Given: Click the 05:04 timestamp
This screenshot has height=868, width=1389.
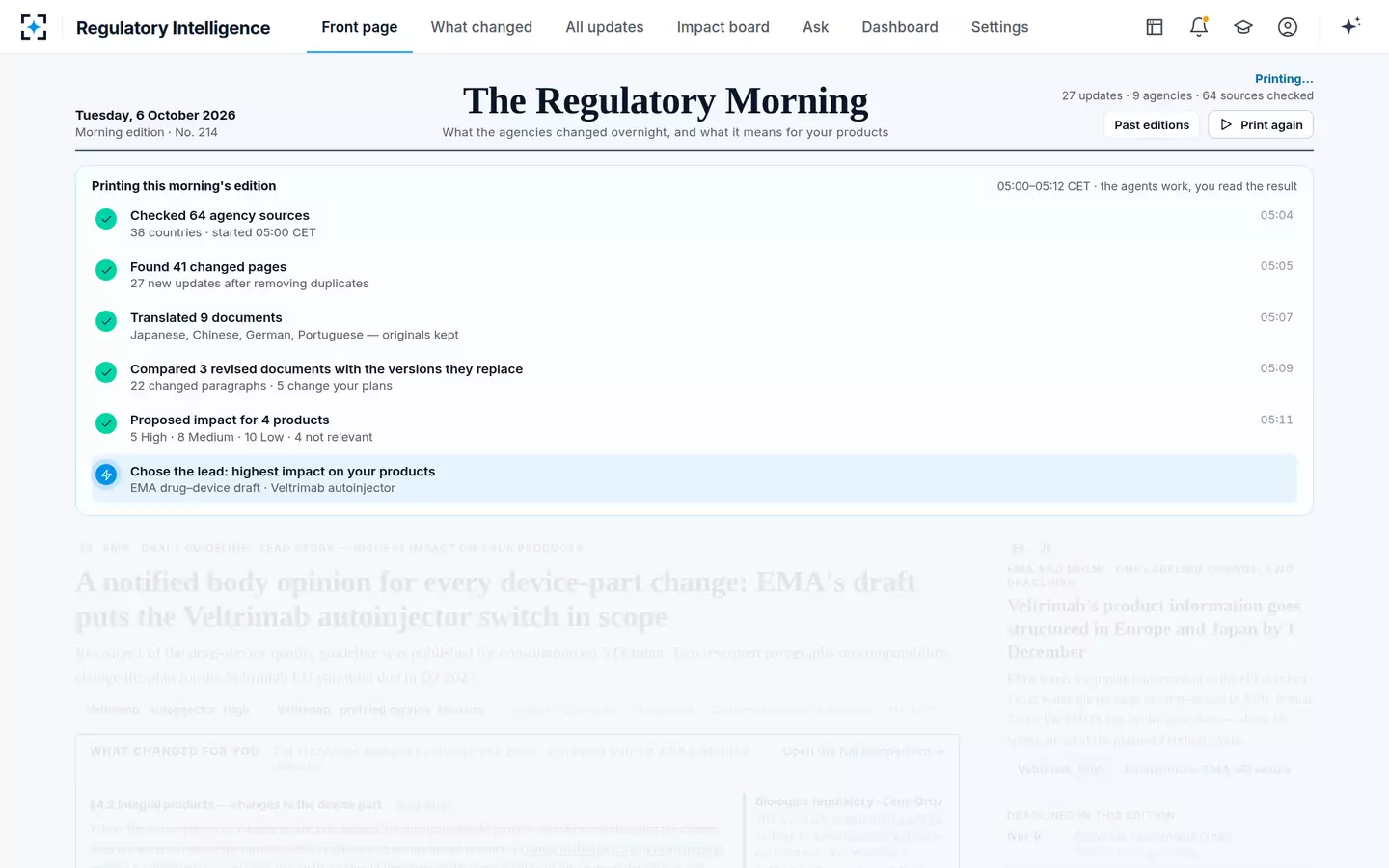Looking at the screenshot, I should pos(1276,215).
